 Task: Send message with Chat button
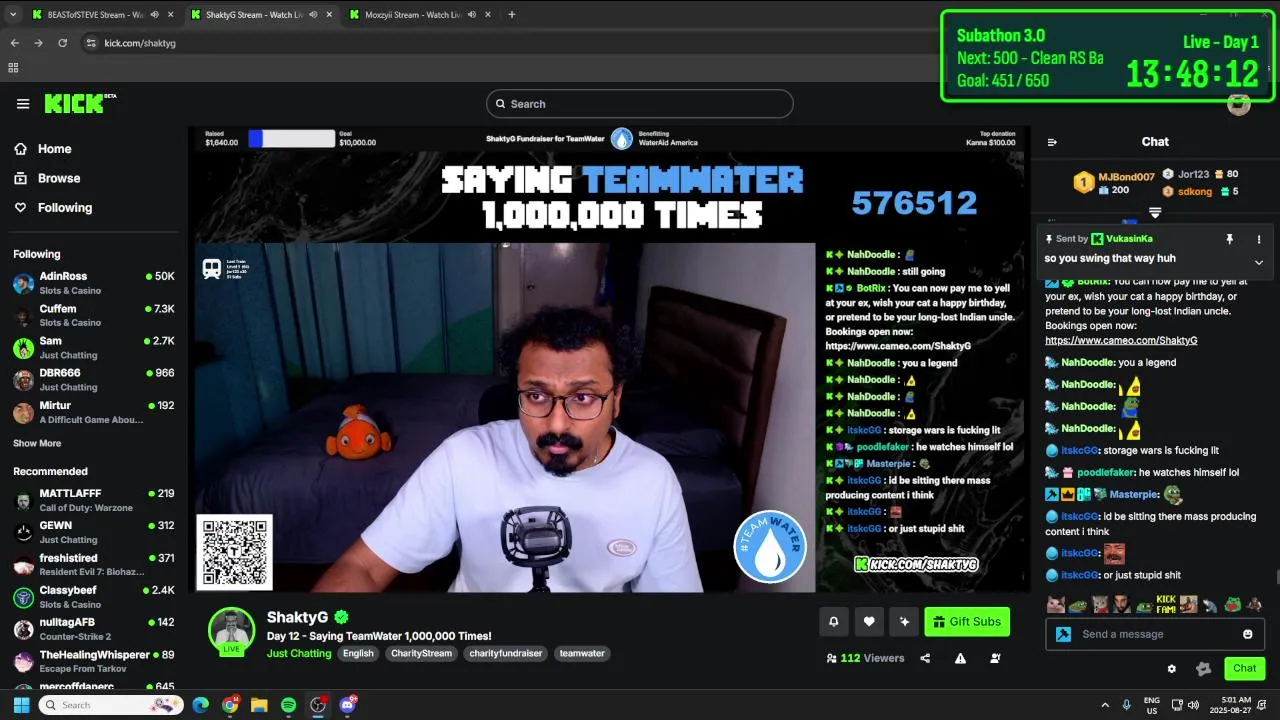[x=1244, y=668]
